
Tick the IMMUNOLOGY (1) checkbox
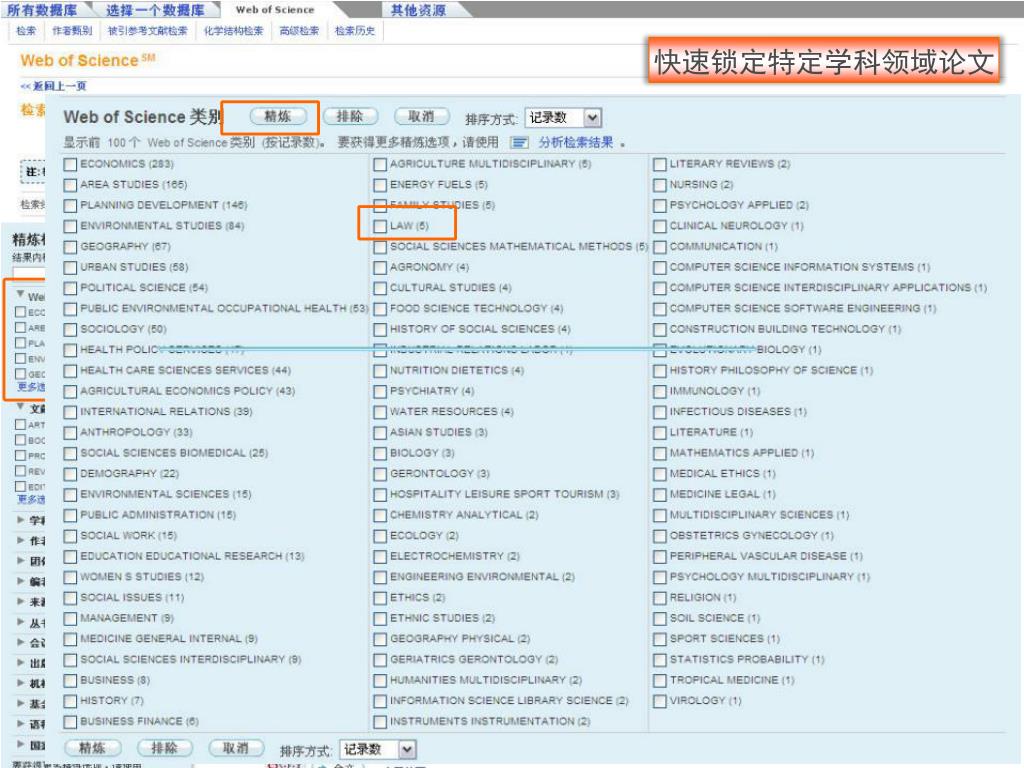point(660,392)
